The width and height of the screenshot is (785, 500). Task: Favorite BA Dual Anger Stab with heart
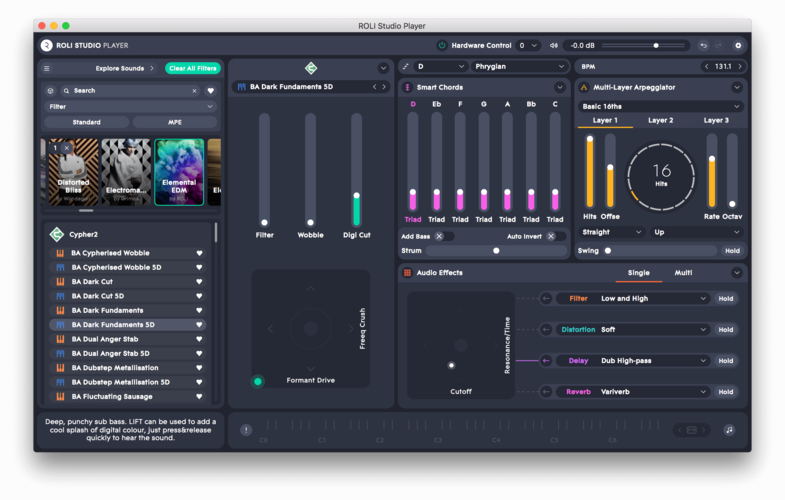[x=199, y=339]
